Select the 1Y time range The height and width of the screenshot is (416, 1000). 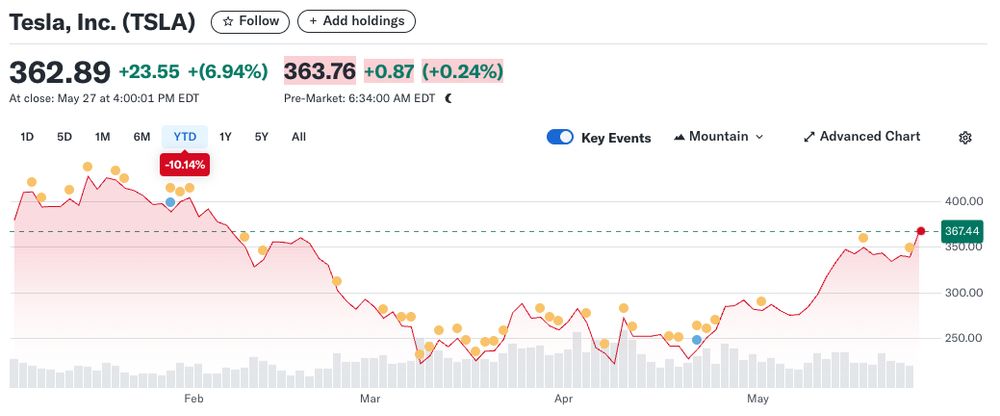[x=225, y=137]
